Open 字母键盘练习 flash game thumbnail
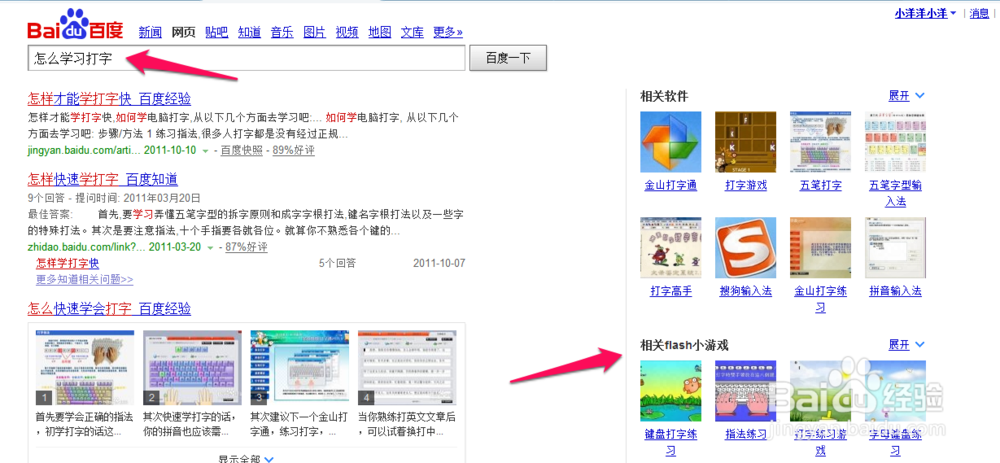 tap(895, 390)
